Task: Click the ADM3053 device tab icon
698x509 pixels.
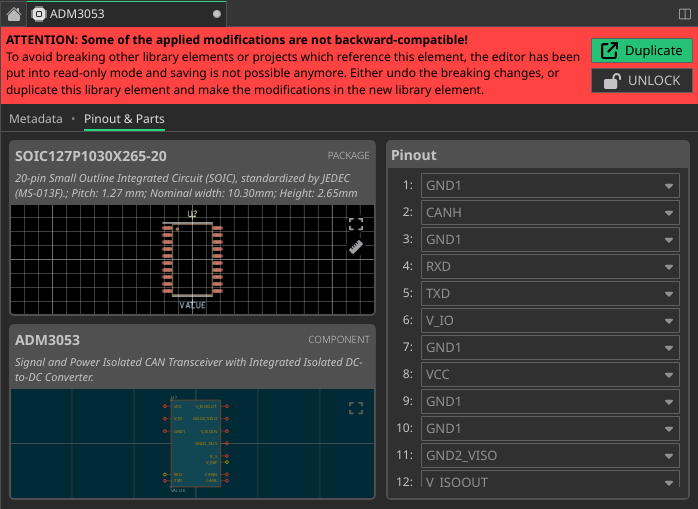Action: 39,14
